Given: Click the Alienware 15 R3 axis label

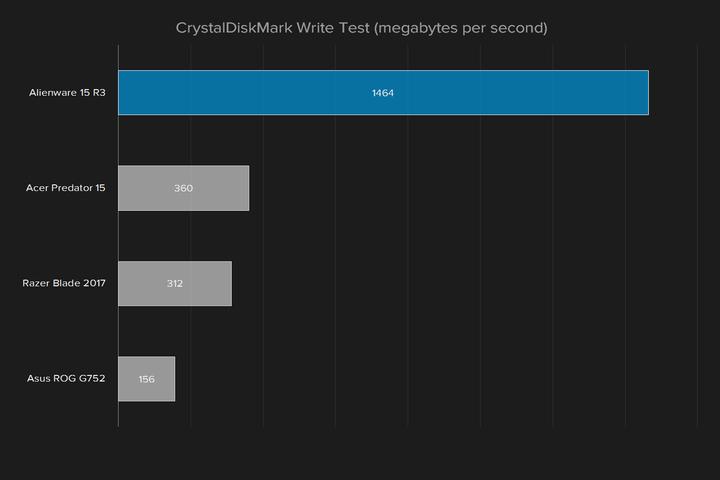Looking at the screenshot, I should pos(67,93).
